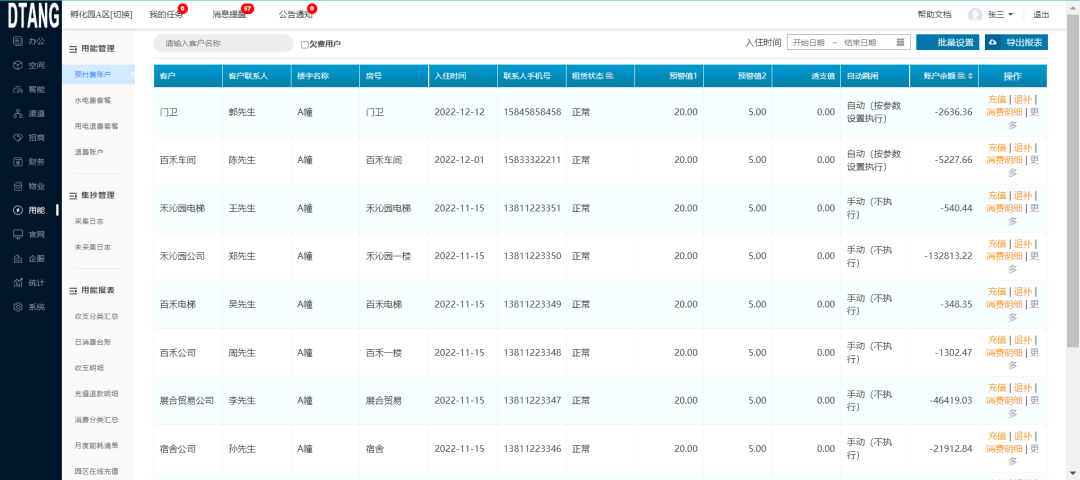Collapse the 用能报表 section header
Image resolution: width=1080 pixels, height=480 pixels.
(x=92, y=291)
